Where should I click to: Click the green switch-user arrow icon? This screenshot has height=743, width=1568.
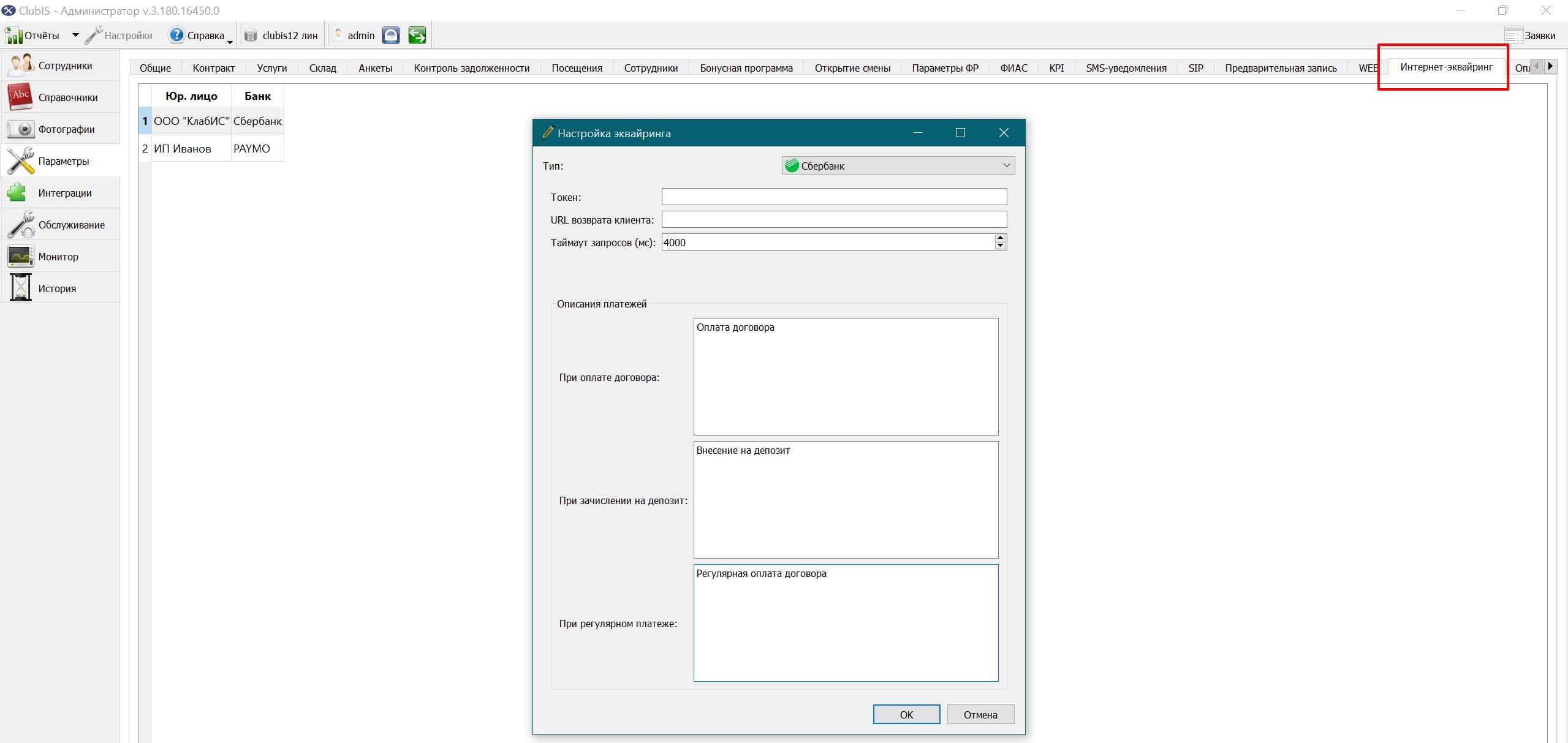pyautogui.click(x=417, y=36)
